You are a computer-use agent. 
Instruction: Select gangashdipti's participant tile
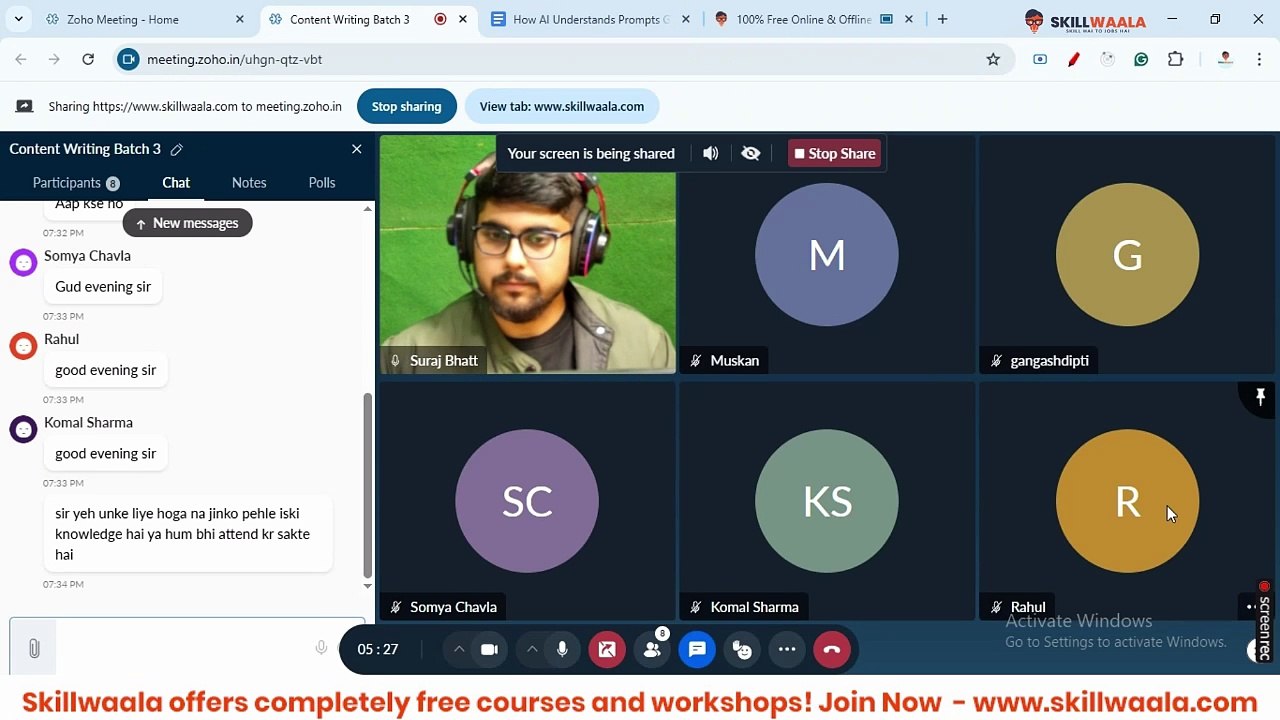[x=1127, y=255]
